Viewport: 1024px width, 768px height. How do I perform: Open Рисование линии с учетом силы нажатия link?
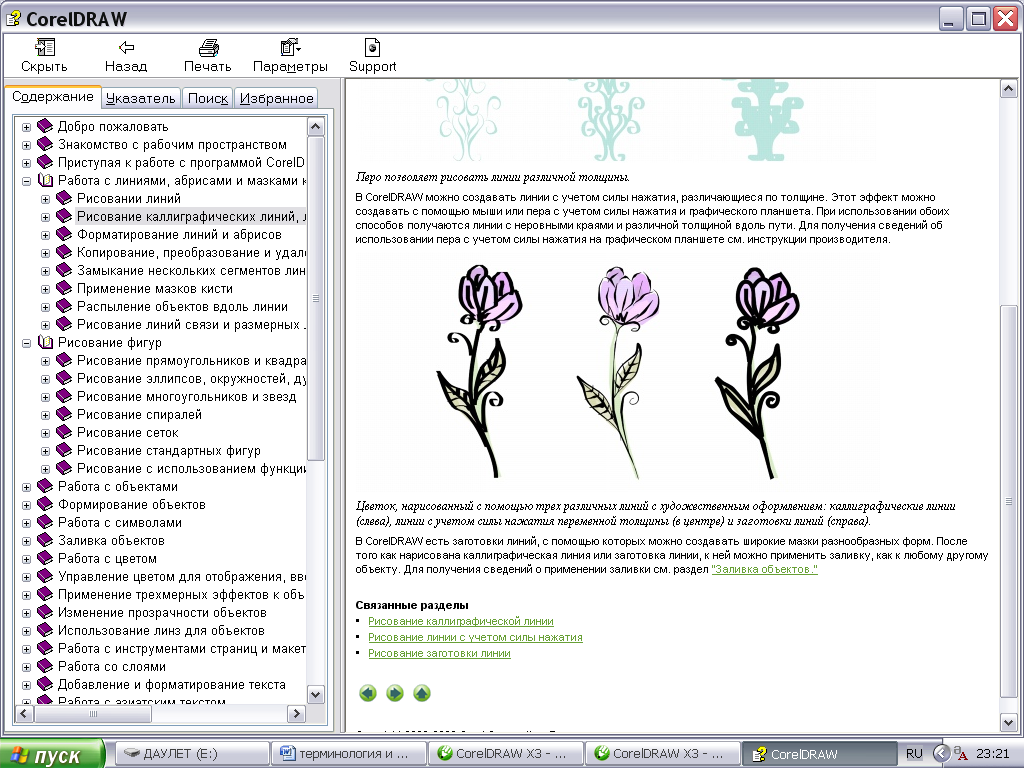point(475,637)
